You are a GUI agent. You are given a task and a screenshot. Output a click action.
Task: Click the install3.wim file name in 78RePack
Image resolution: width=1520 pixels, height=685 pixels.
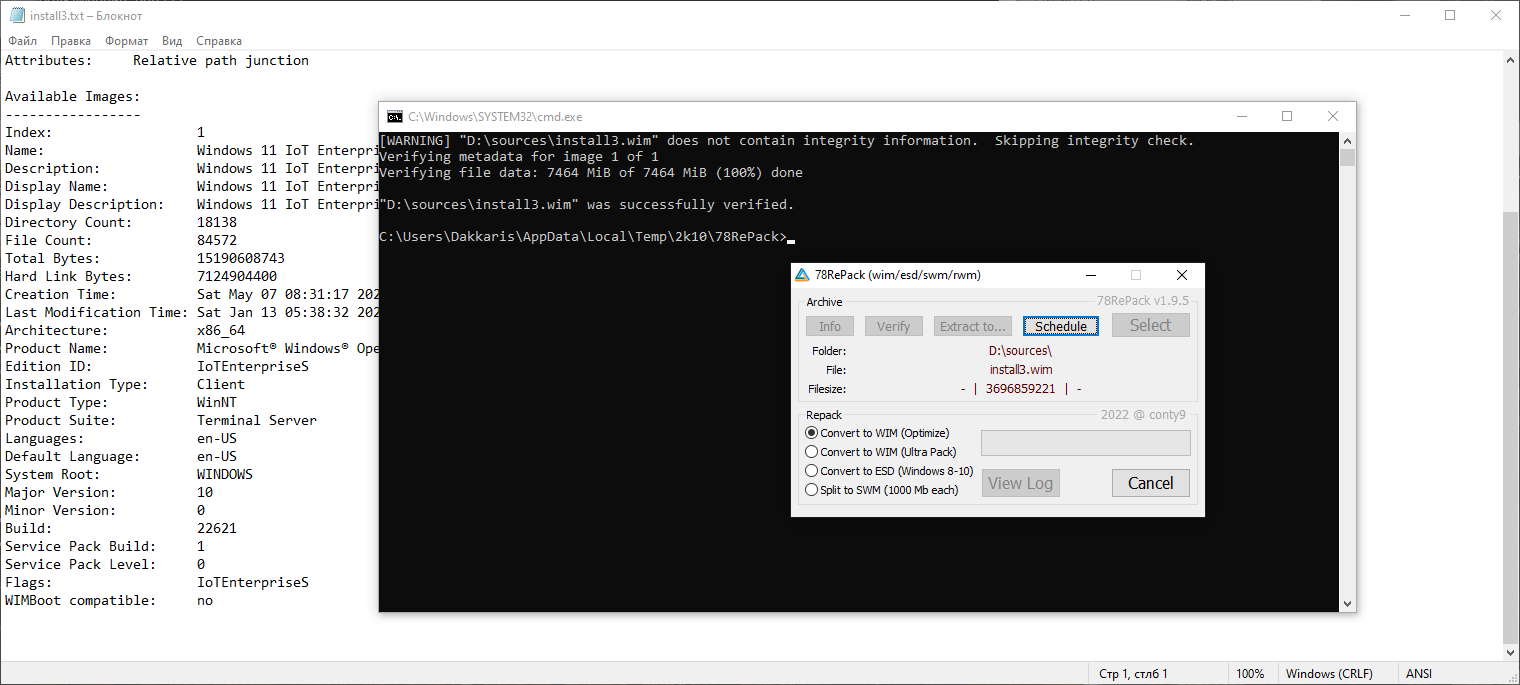[x=1020, y=370]
